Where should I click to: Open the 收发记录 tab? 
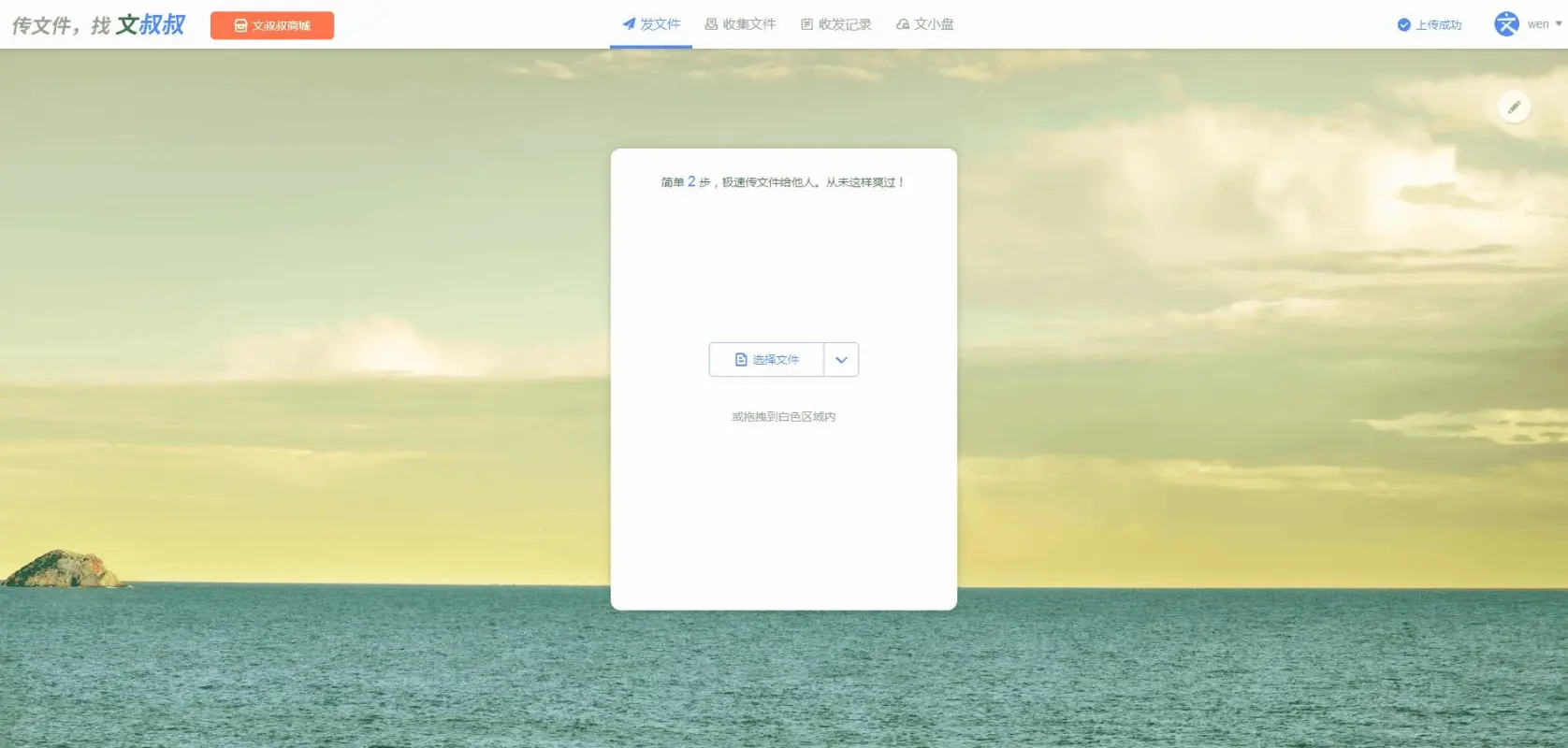click(x=844, y=24)
